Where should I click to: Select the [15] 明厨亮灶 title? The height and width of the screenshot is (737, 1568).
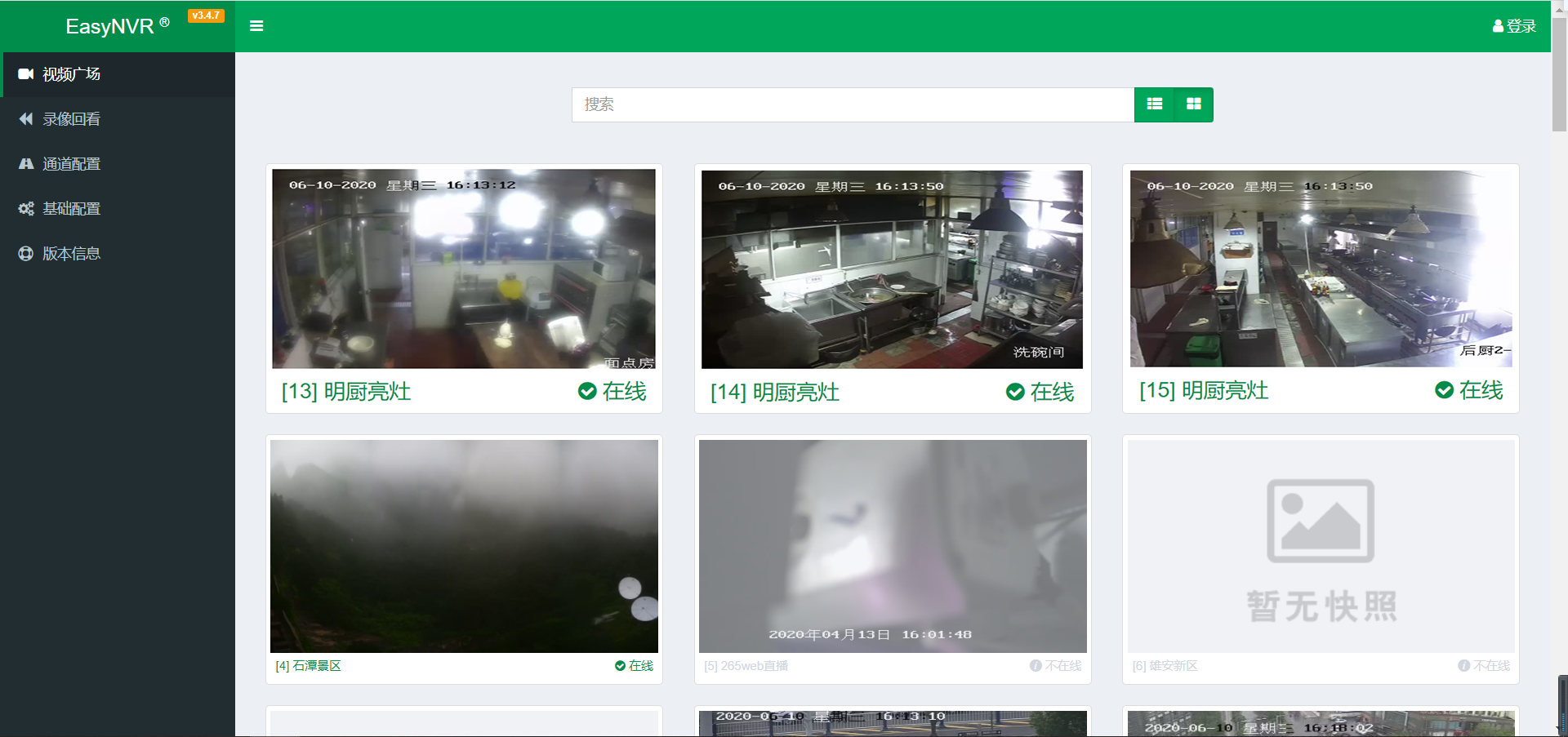click(x=1204, y=390)
